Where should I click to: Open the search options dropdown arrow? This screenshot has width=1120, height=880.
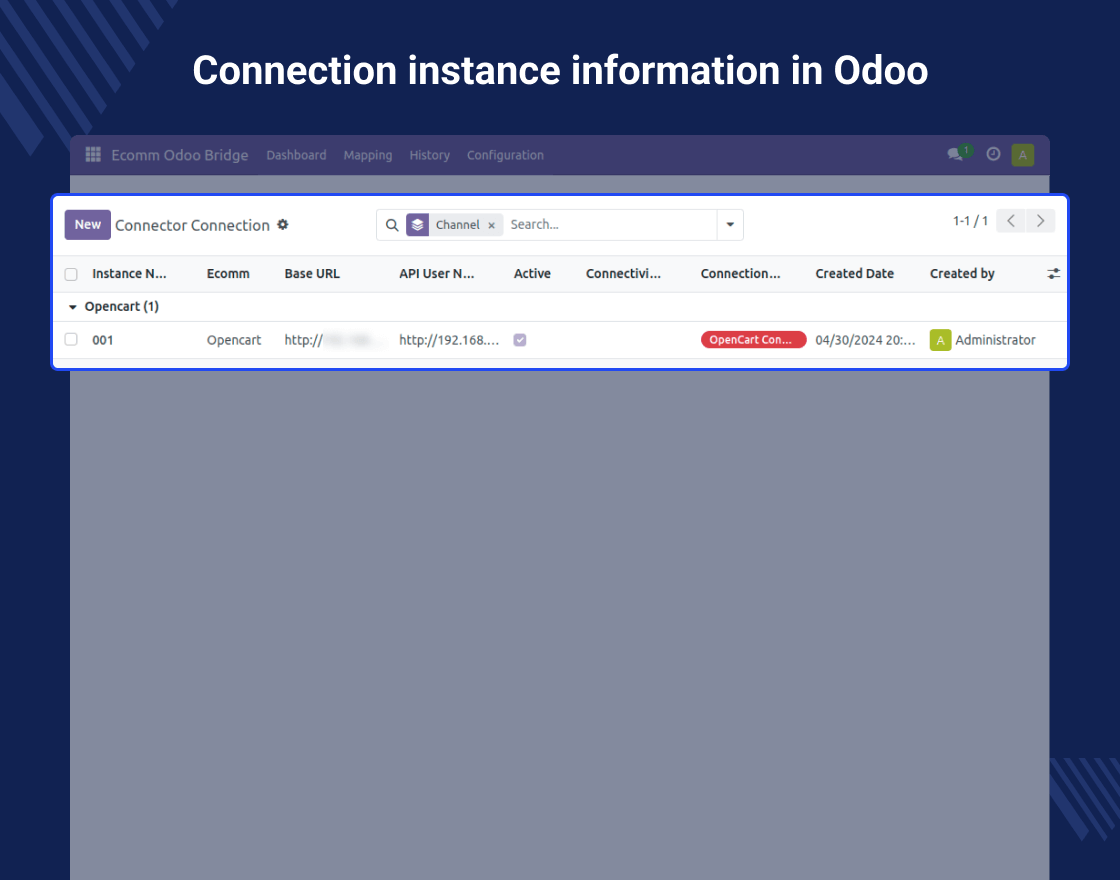(730, 224)
